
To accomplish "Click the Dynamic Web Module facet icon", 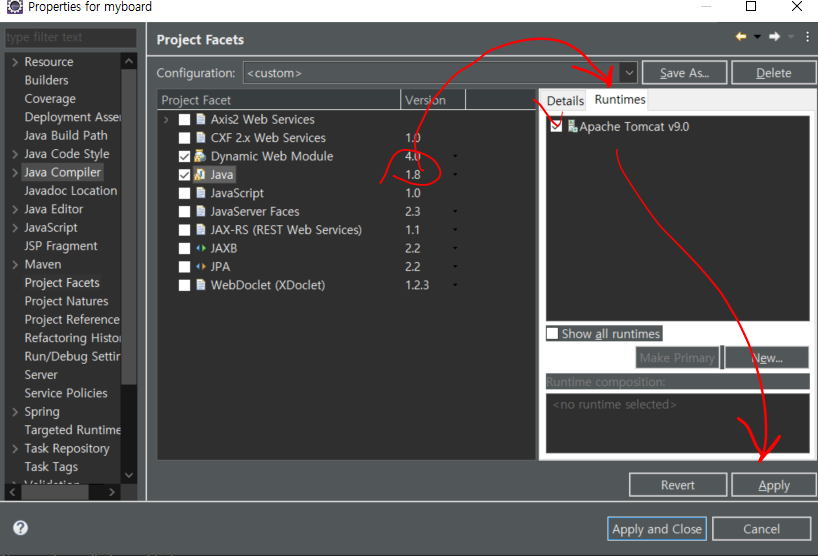I will click(x=200, y=156).
